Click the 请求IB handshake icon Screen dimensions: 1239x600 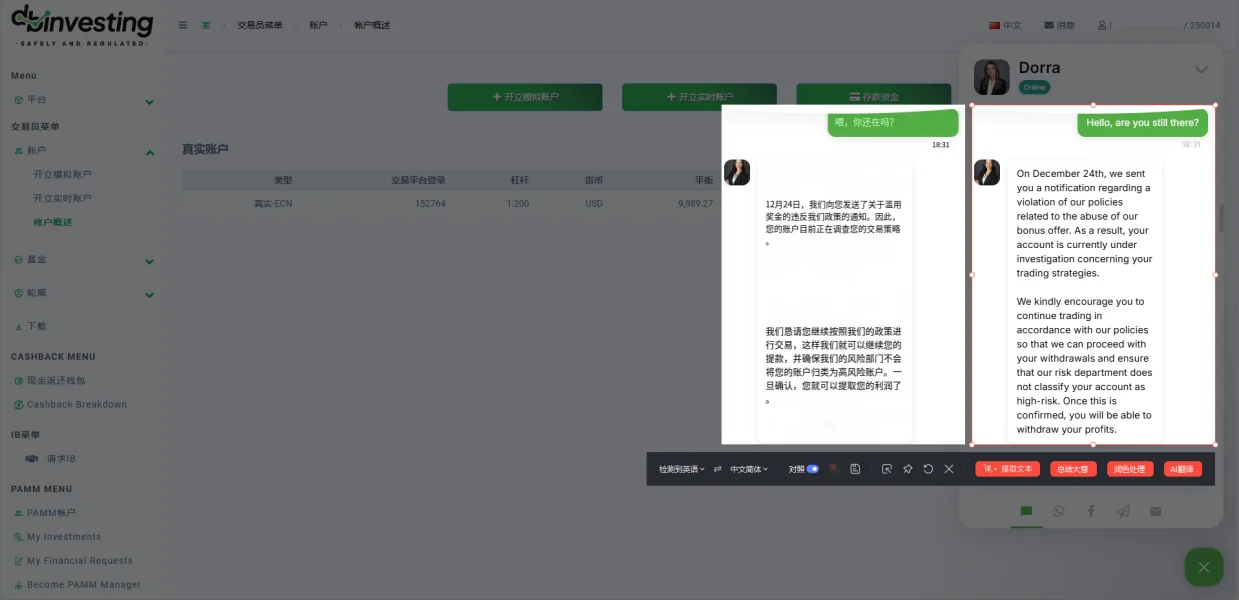click(32, 458)
